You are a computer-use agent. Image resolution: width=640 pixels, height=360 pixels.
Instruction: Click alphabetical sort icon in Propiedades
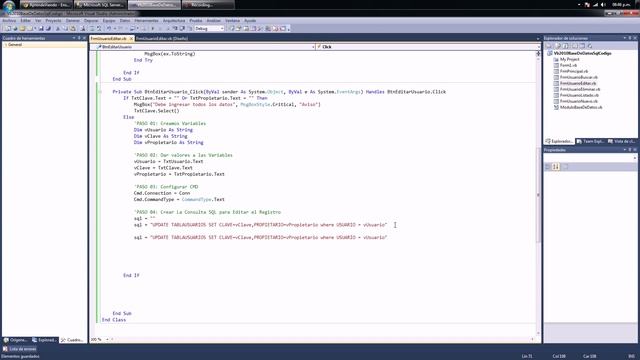pyautogui.click(x=556, y=167)
